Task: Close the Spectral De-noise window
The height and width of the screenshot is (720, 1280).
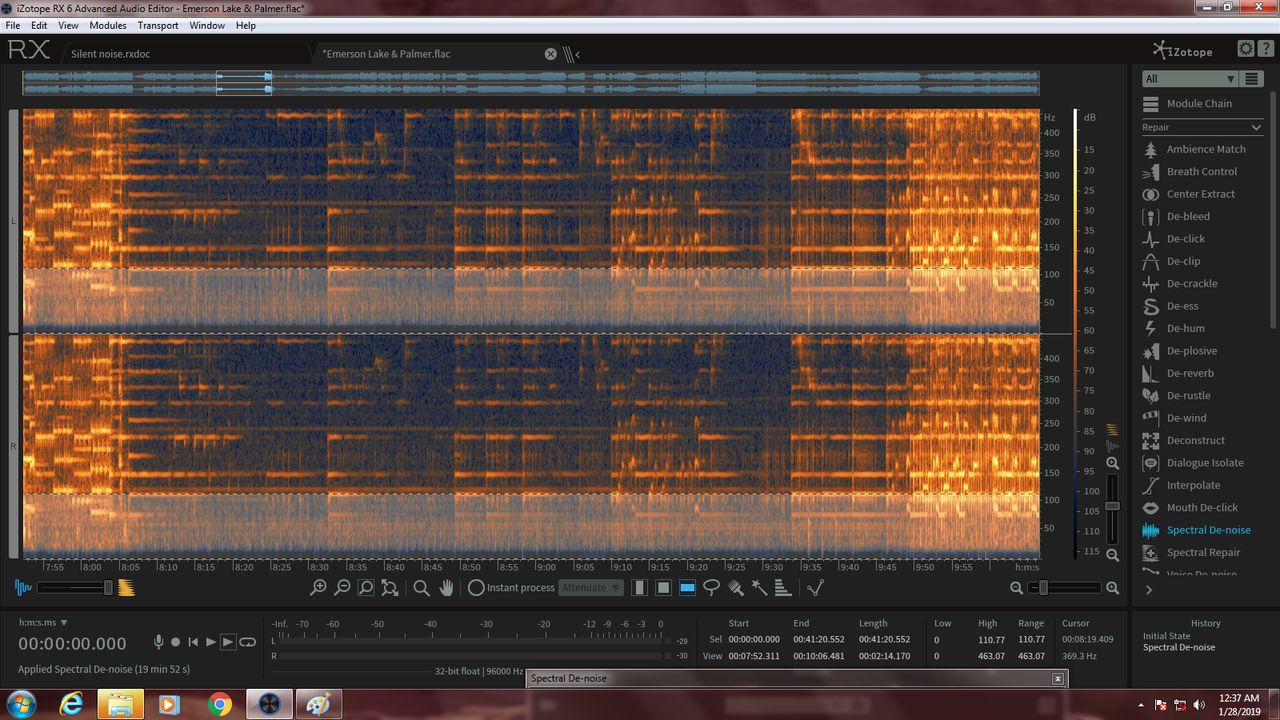Action: point(1058,678)
